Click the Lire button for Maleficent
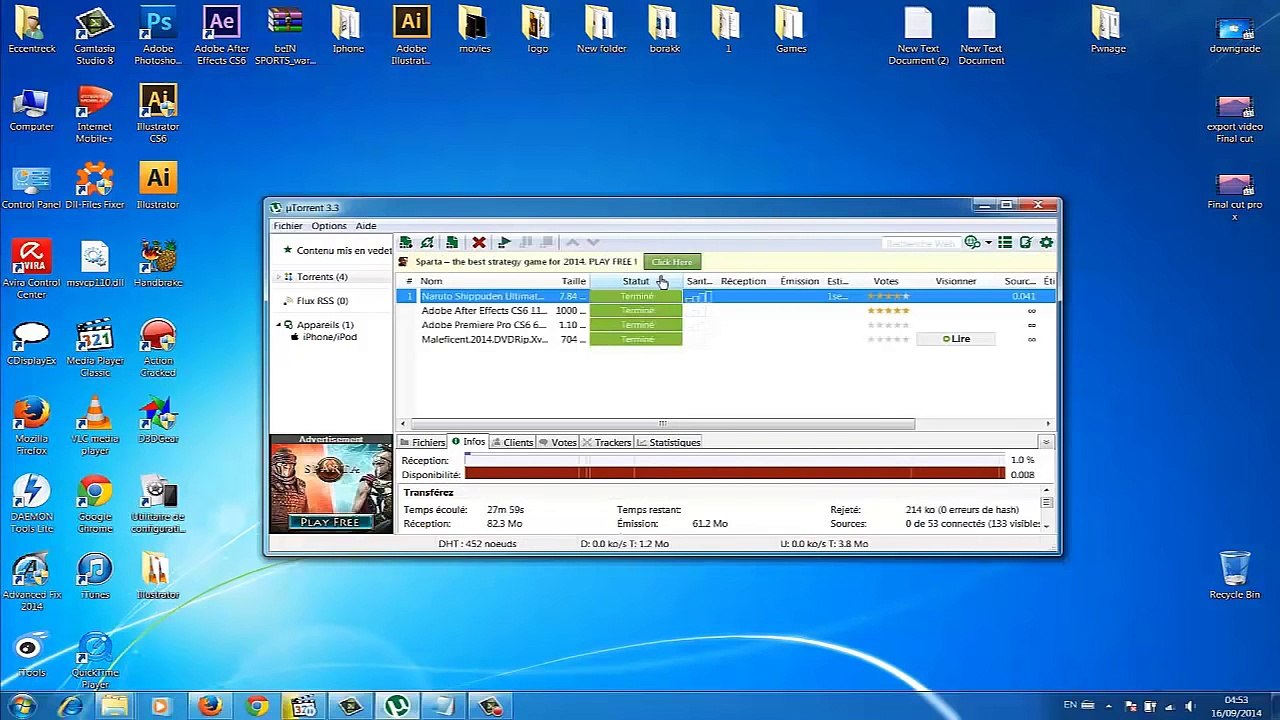Image resolution: width=1280 pixels, height=720 pixels. coord(956,339)
